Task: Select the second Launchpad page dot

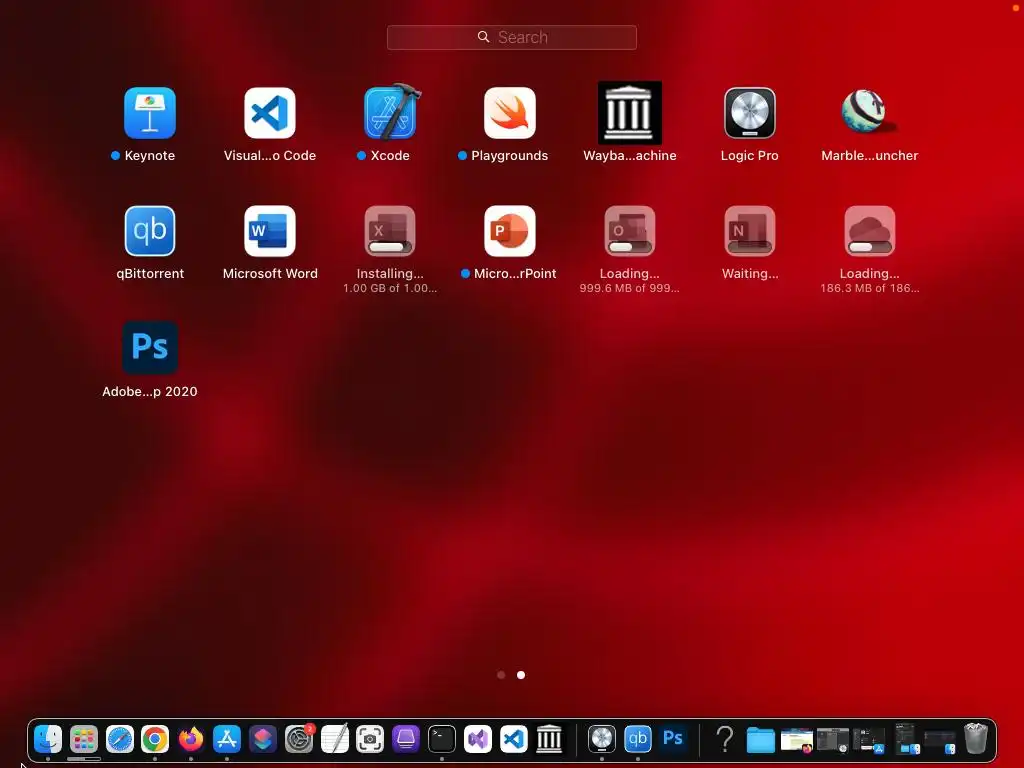Action: [x=520, y=675]
